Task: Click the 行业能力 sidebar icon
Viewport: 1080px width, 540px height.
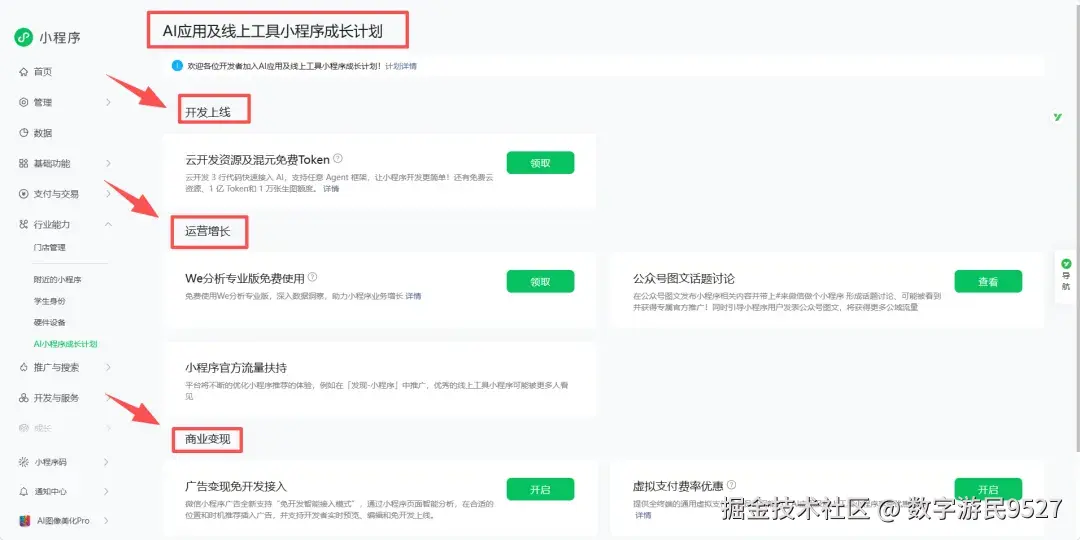Action: click(x=23, y=225)
